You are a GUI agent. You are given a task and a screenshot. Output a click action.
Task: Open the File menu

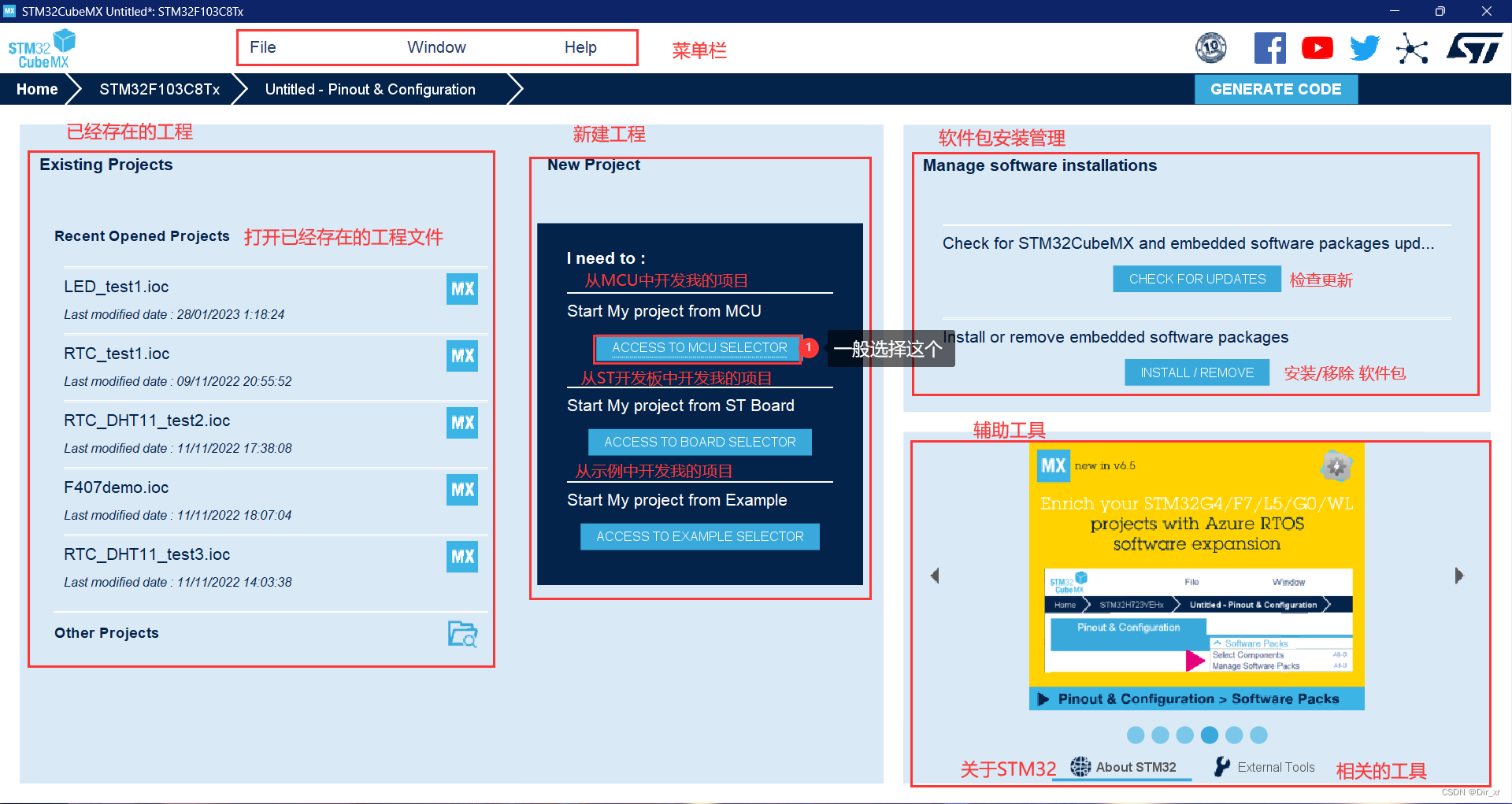[262, 47]
